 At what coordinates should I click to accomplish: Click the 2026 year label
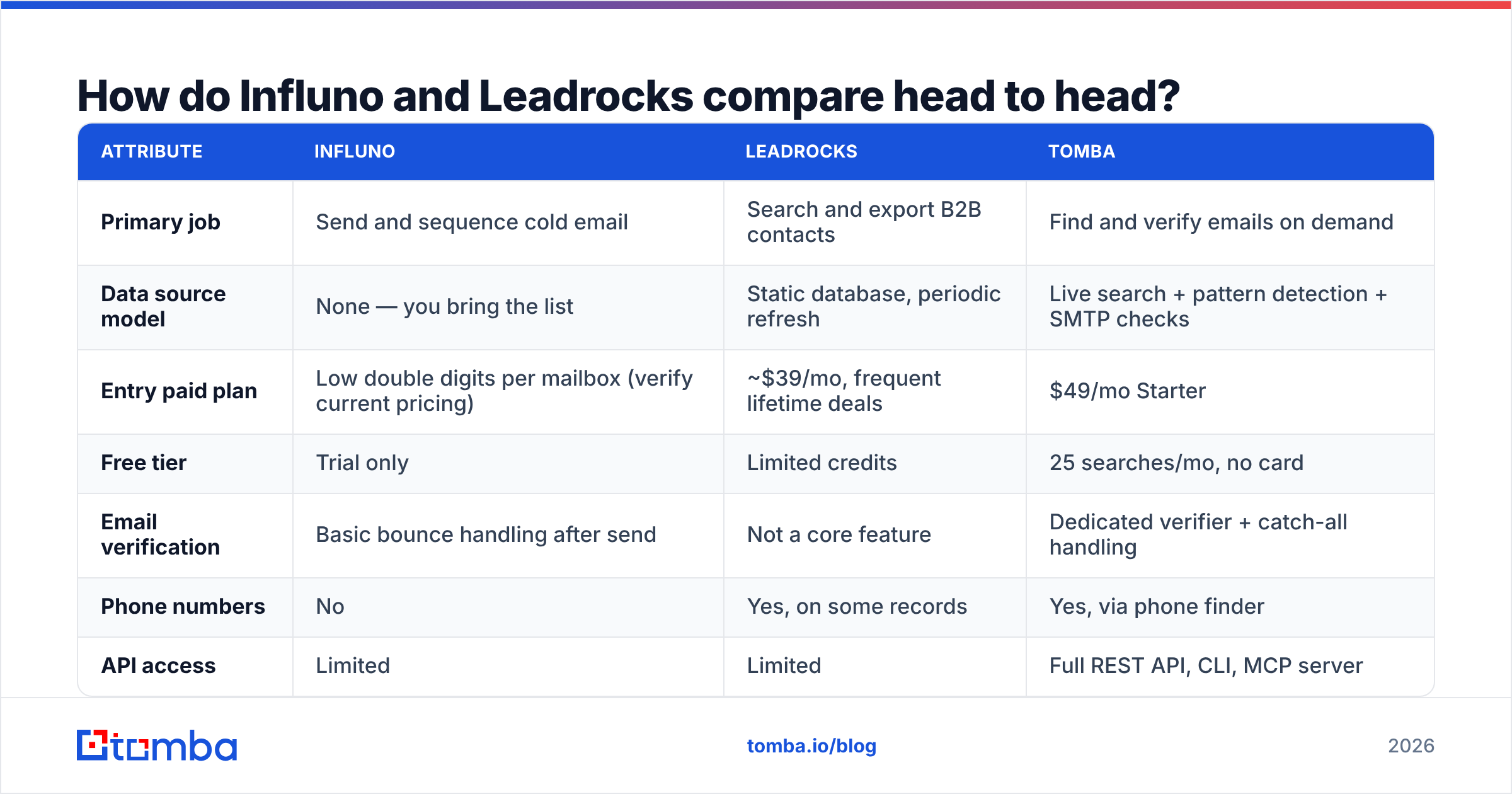pos(1411,746)
